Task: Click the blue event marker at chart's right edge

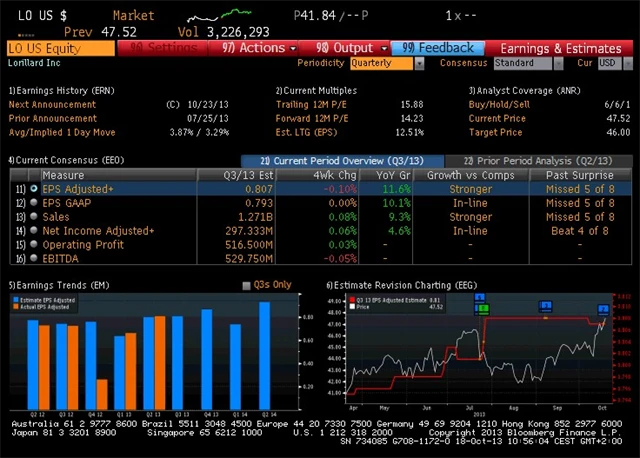Action: coord(603,310)
